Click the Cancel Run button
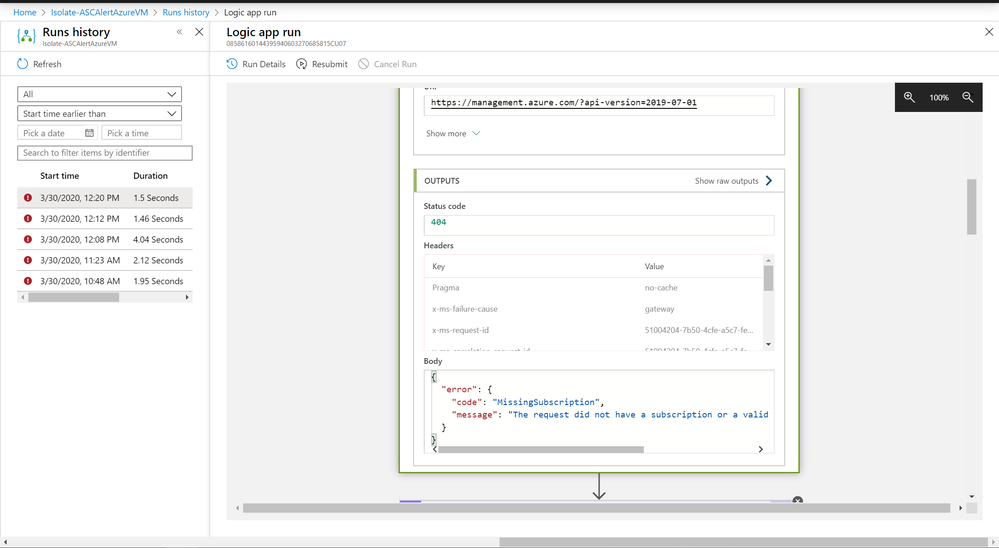The image size is (999, 548). click(387, 64)
